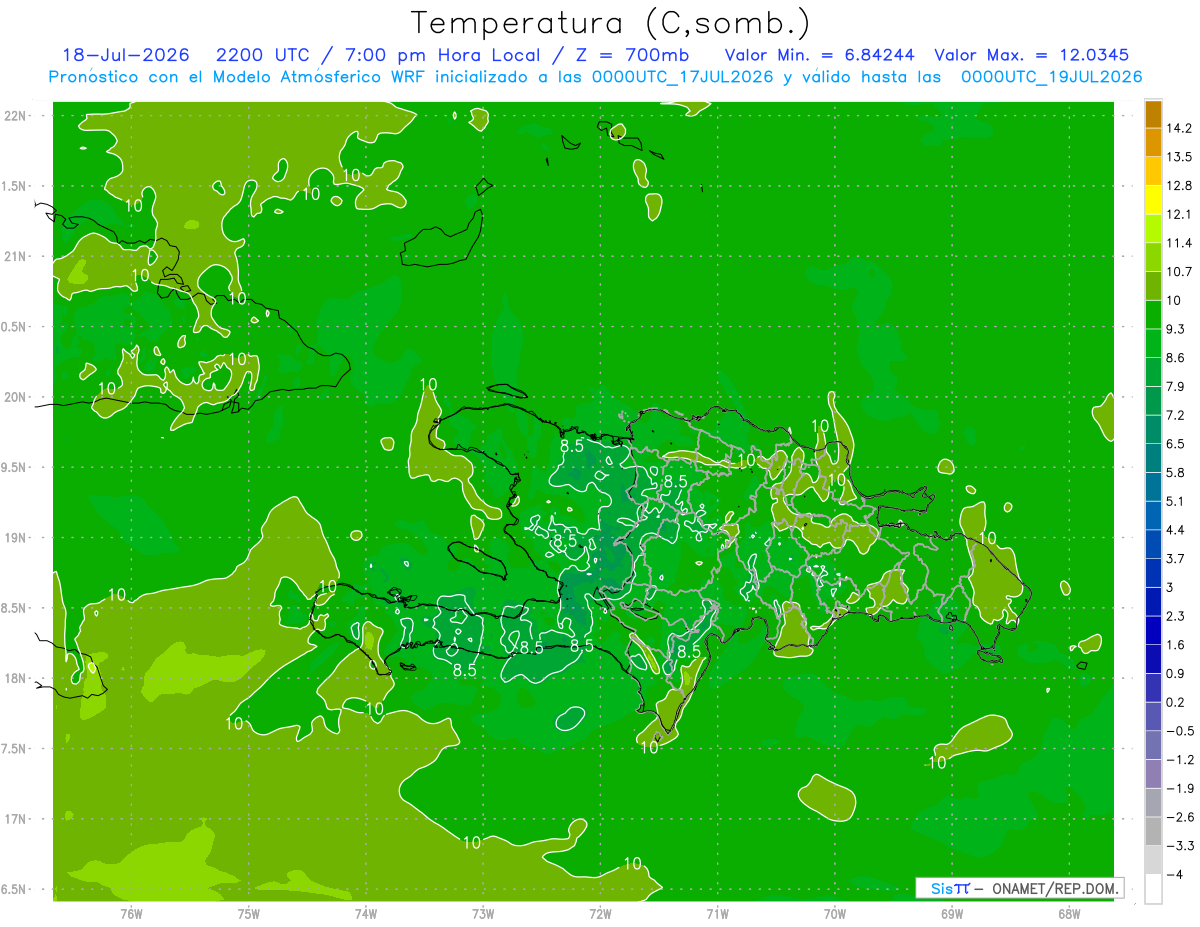The width and height of the screenshot is (1200, 927).
Task: Click the '68W' longitude axis label
Action: [1069, 913]
